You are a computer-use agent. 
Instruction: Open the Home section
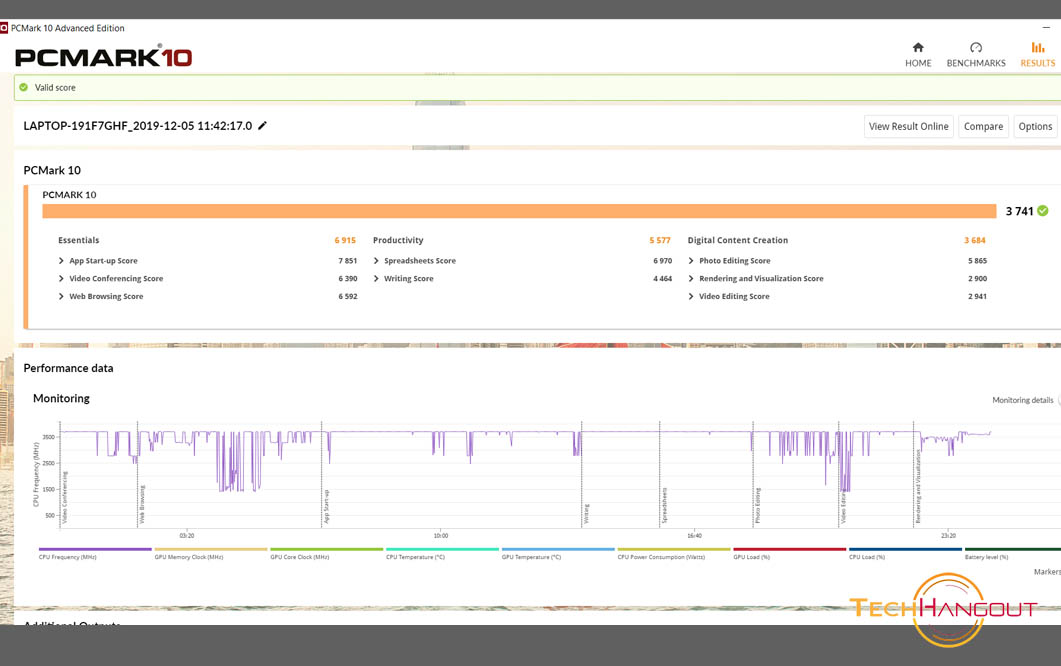918,55
